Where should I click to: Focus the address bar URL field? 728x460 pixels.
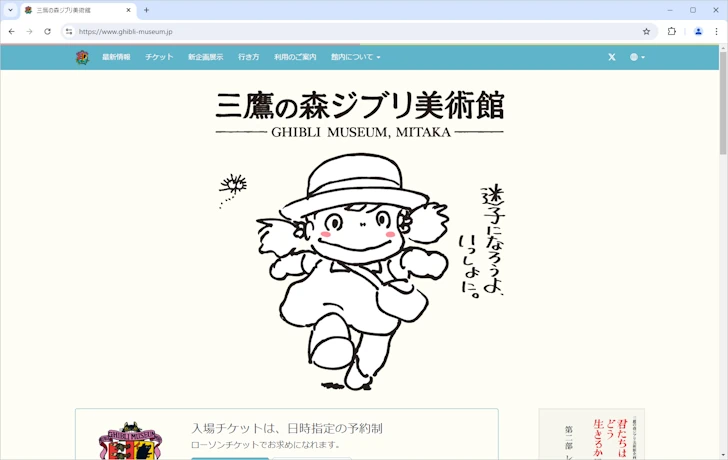coord(358,32)
